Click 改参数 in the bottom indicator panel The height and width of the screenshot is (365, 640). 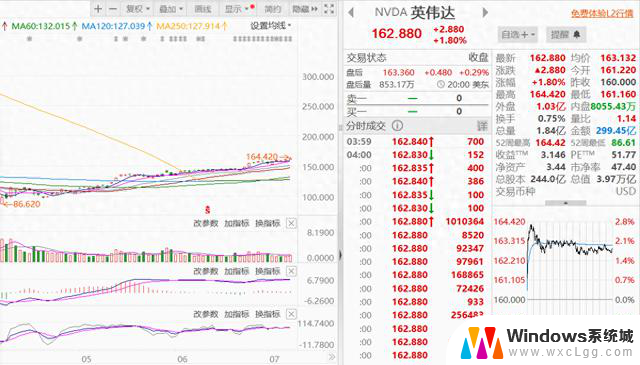206,314
